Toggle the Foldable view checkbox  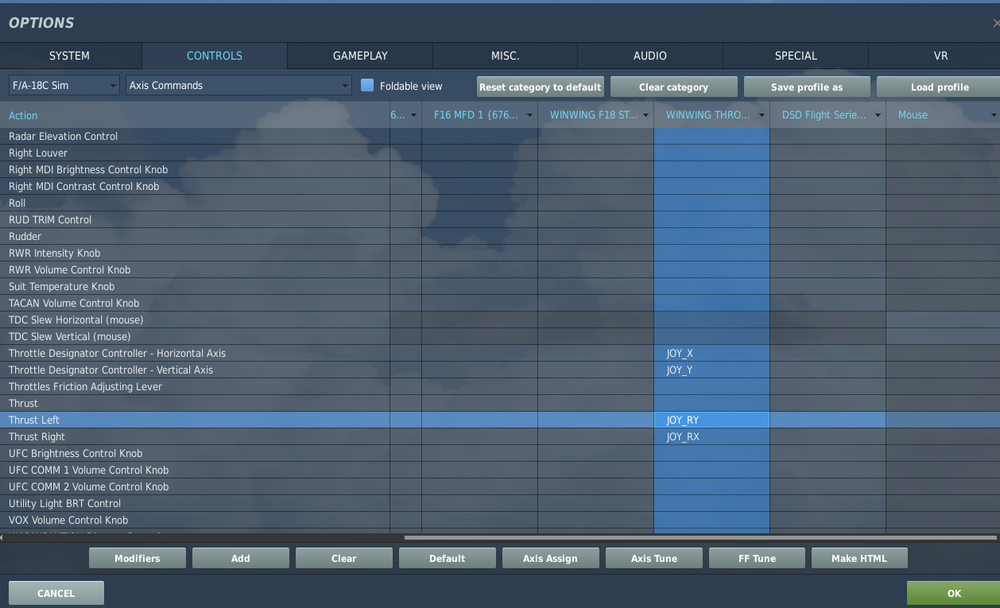(367, 85)
